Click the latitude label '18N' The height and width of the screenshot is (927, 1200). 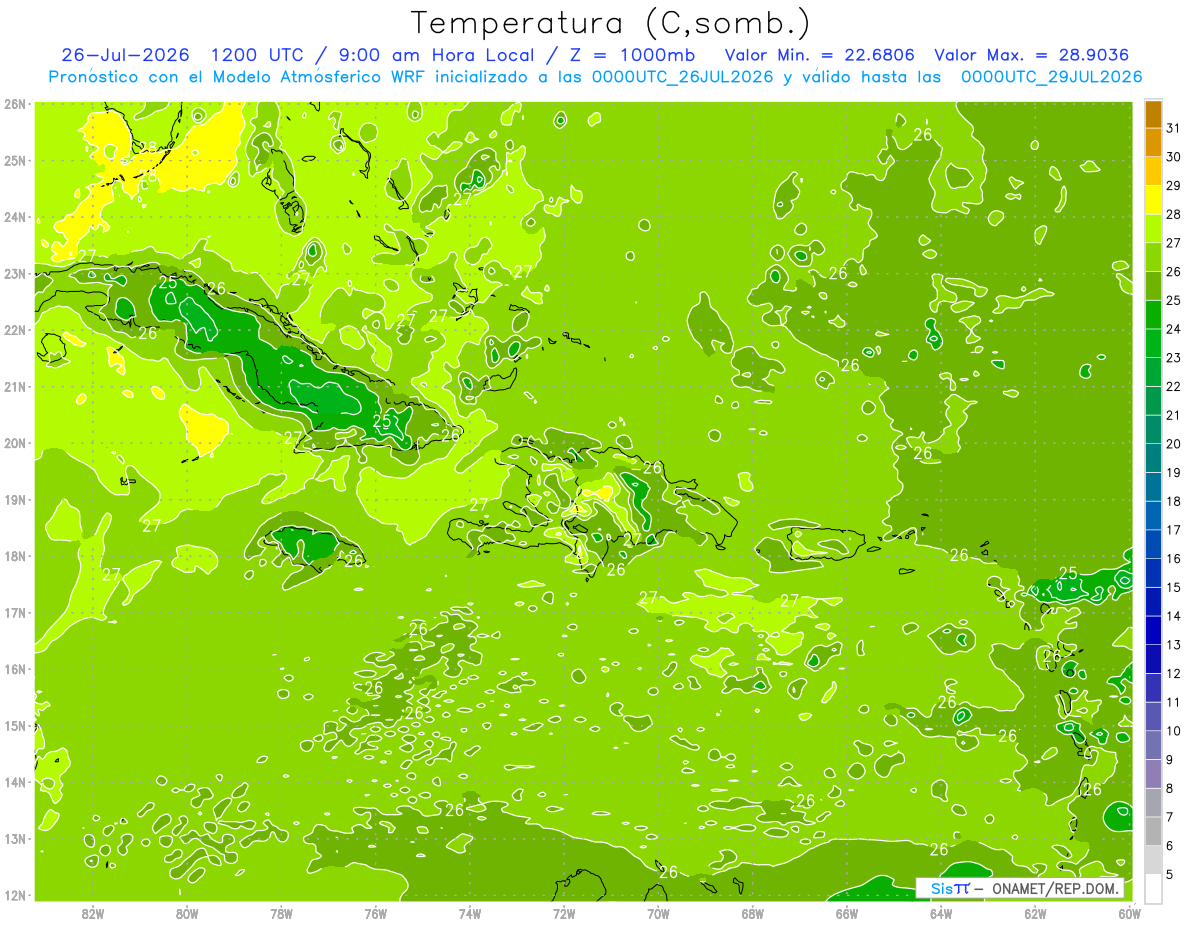pyautogui.click(x=15, y=556)
